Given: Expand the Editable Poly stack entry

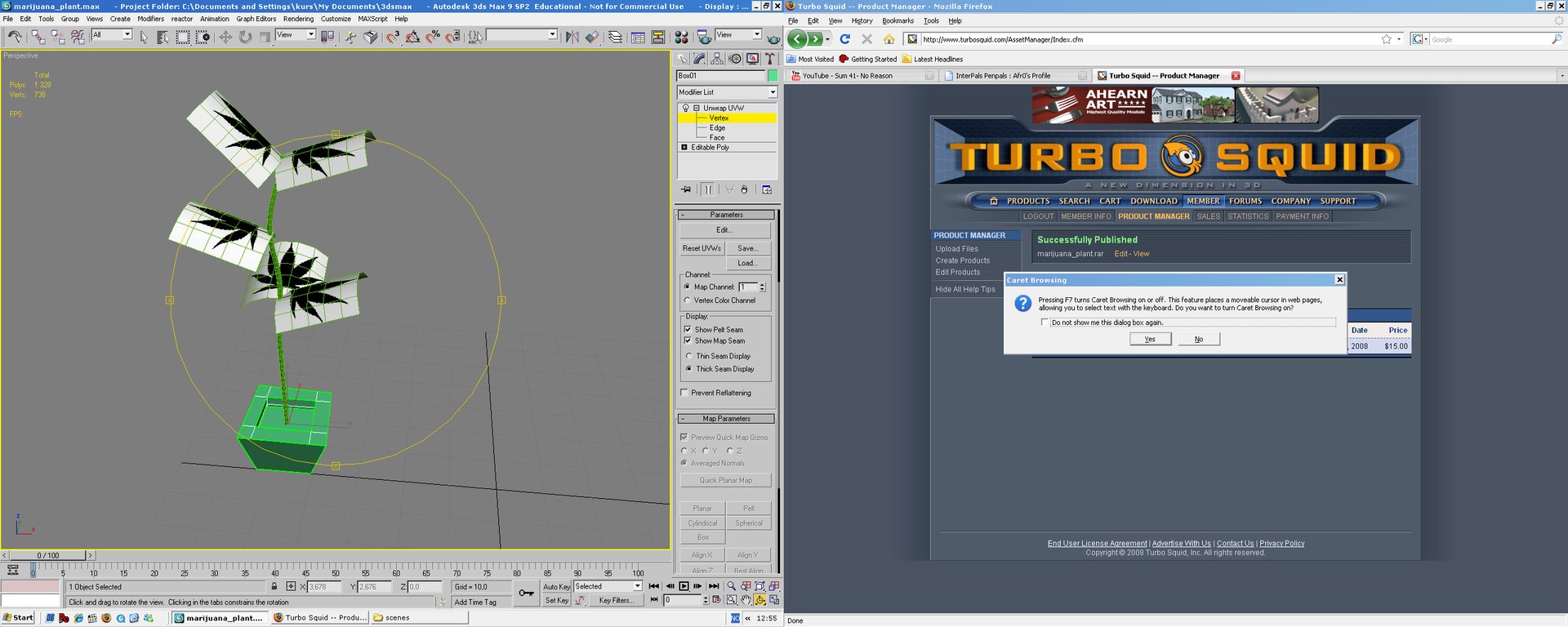Looking at the screenshot, I should tap(684, 148).
